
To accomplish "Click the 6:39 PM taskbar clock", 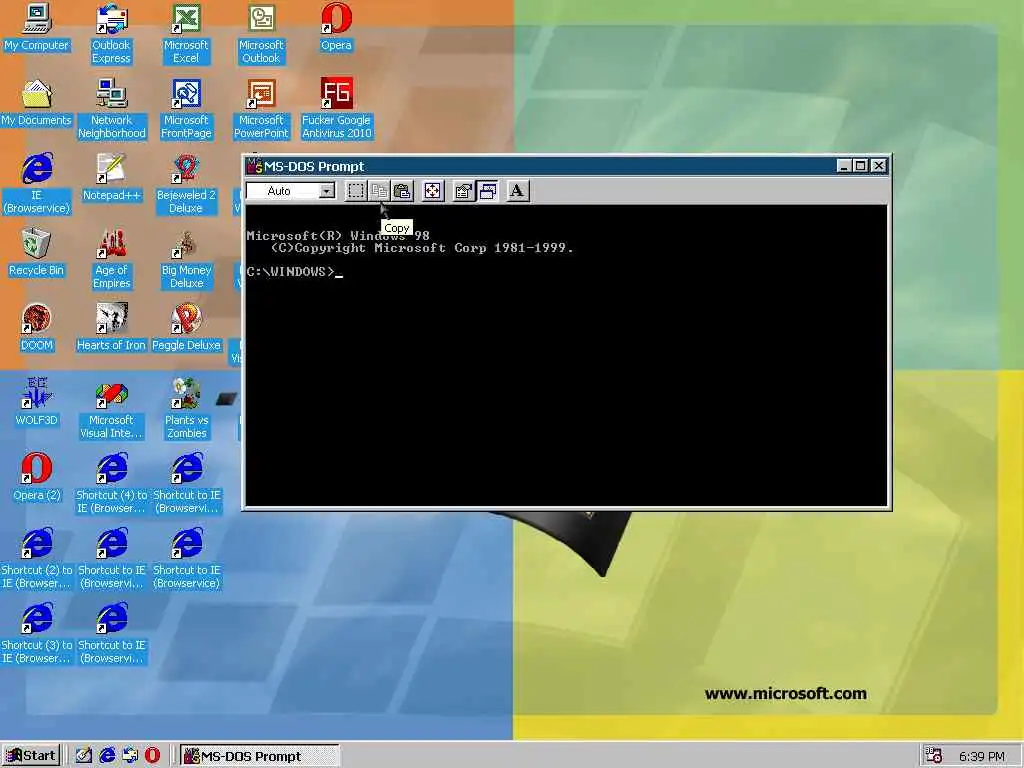I will (x=982, y=757).
